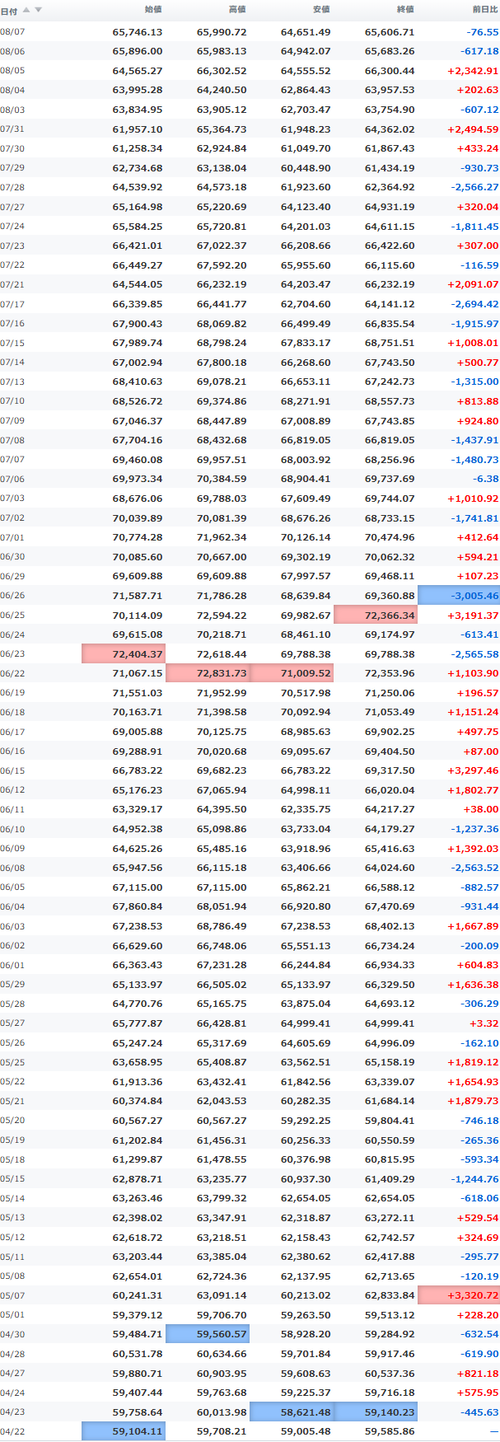
Task: Select the 安値 column header
Action: point(321,9)
